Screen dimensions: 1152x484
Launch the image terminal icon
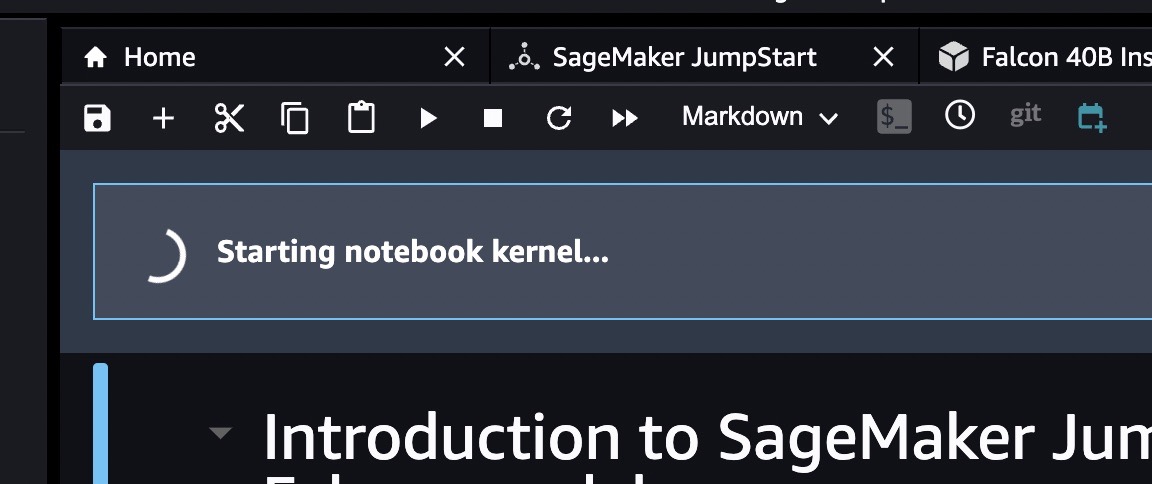(894, 117)
